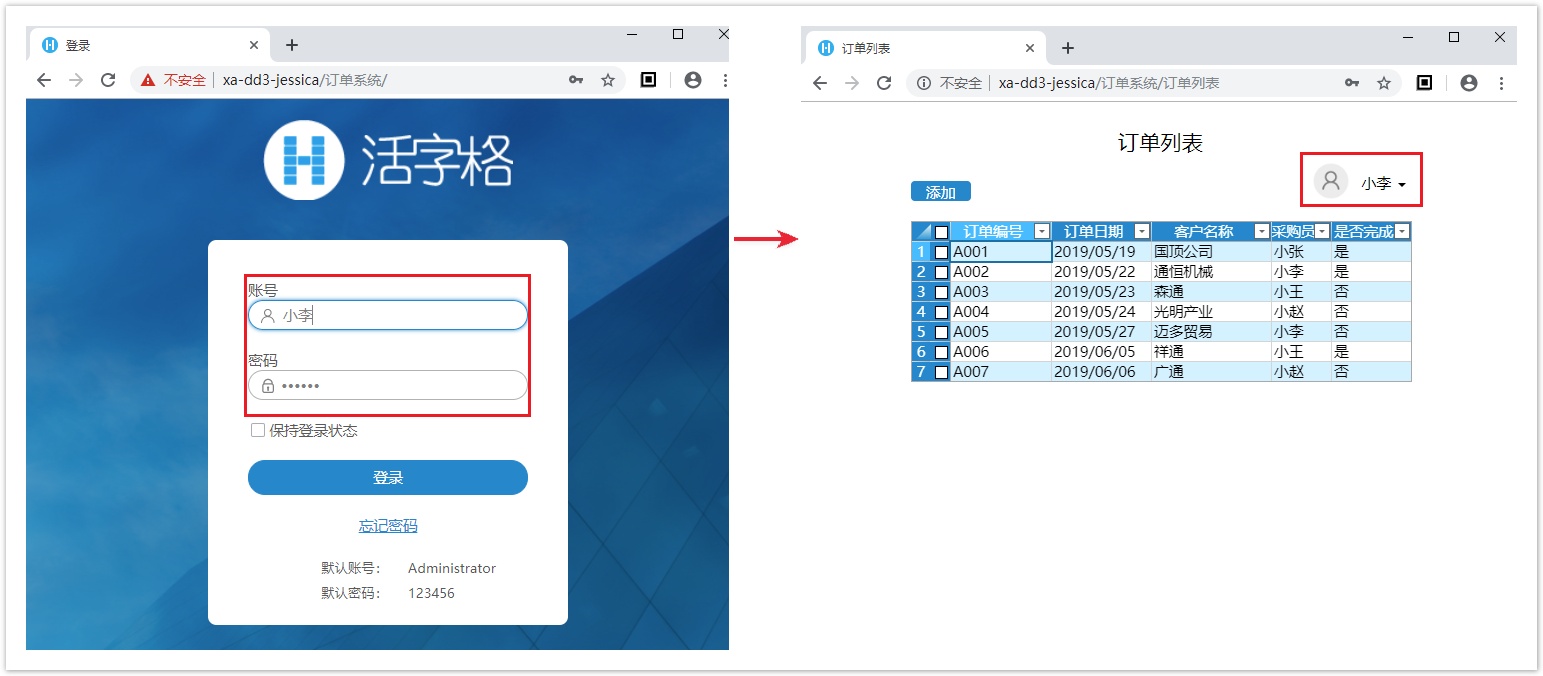
Task: Open key password icon in 订单列表 window
Action: [x=1352, y=83]
